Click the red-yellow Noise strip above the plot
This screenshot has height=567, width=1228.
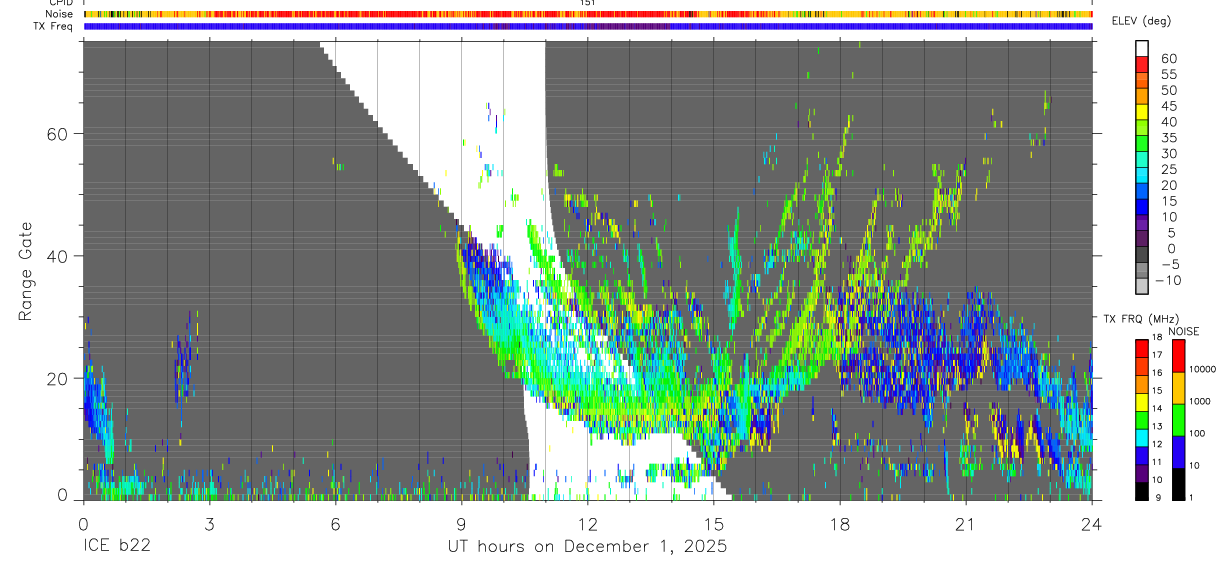pos(587,14)
